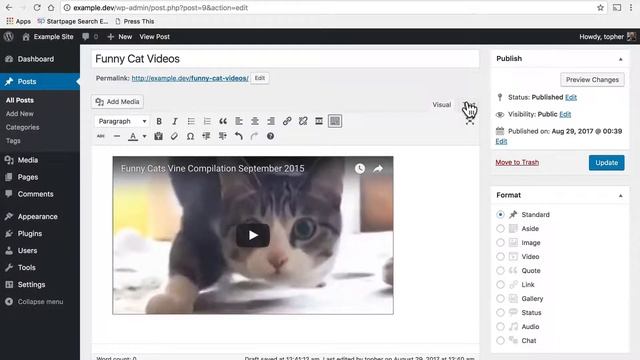Select the Gallery post format
This screenshot has height=360, width=640.
[500, 298]
